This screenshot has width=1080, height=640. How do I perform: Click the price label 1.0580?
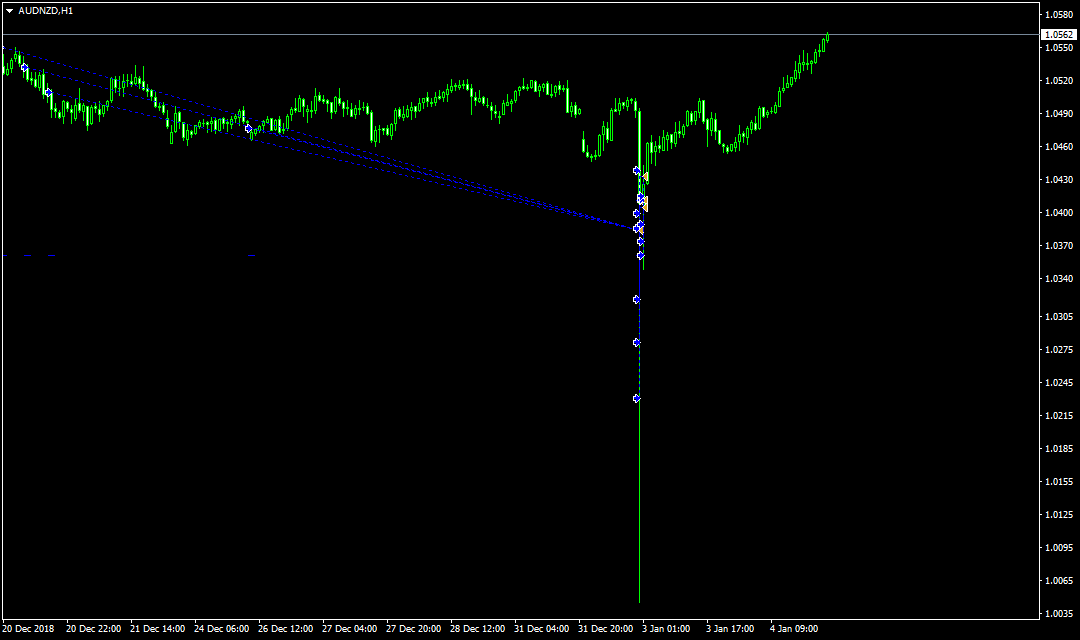[x=1059, y=14]
